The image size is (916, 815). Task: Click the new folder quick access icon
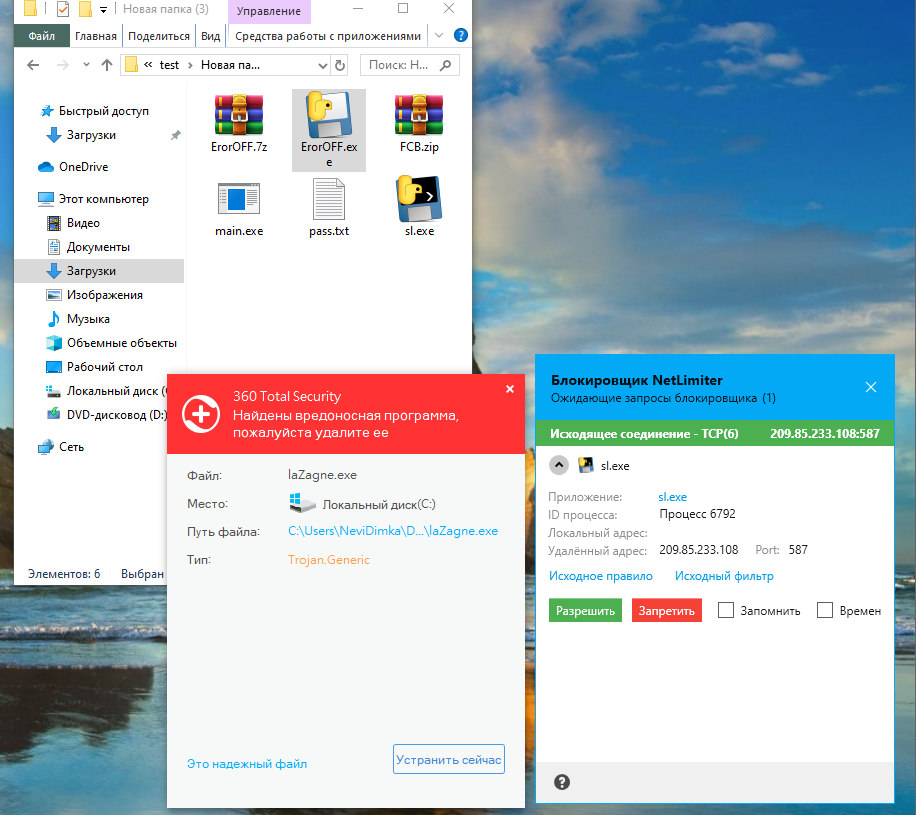tap(85, 9)
